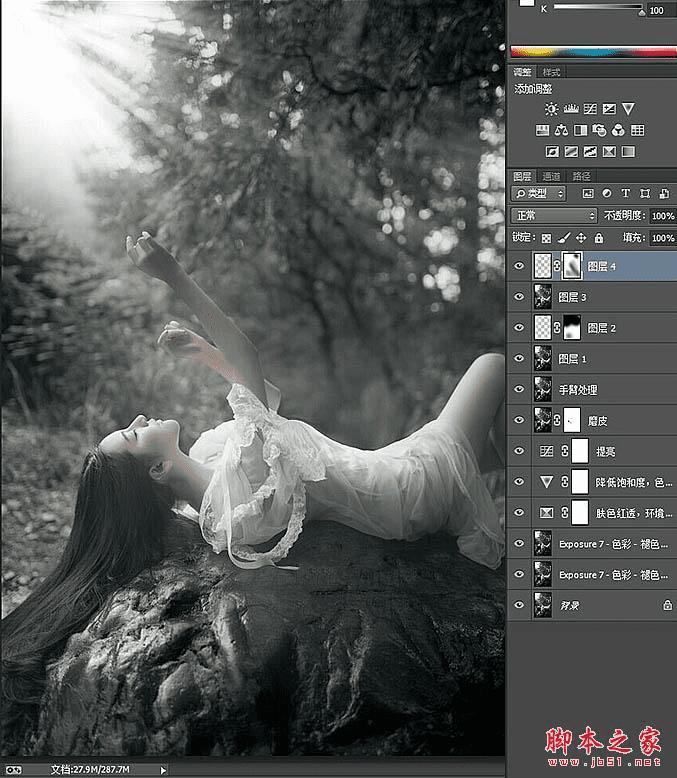Switch to the 调整 tab
This screenshot has width=677, height=778.
(x=522, y=72)
